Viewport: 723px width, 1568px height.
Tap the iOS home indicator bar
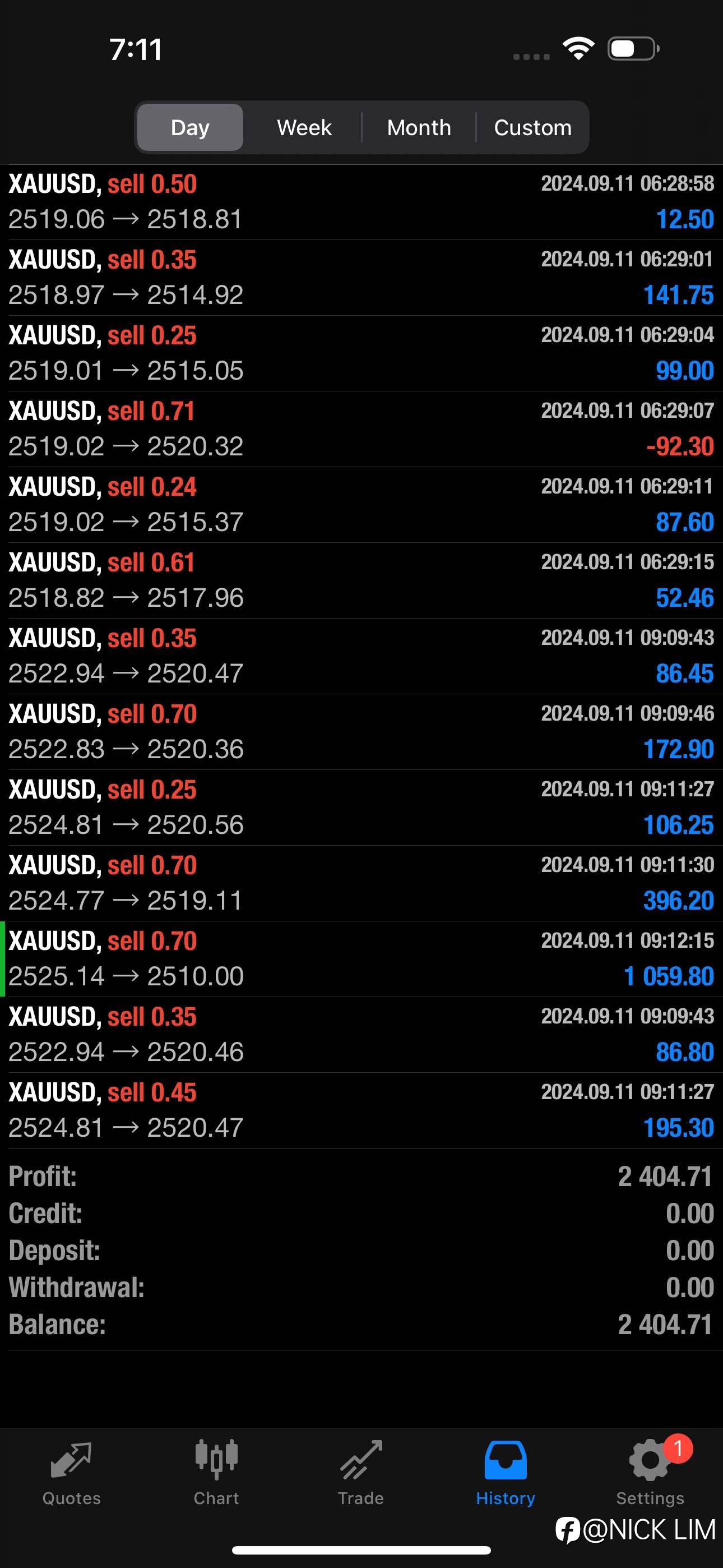[361, 1549]
